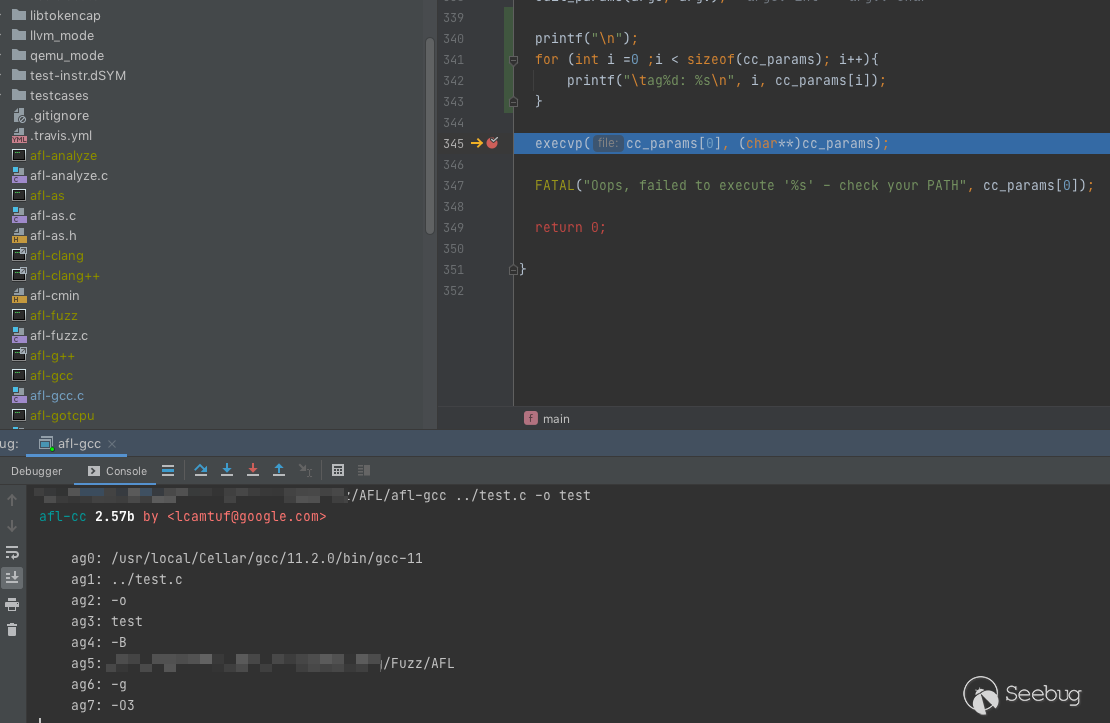
Task: Select the afl-gcc debug session tab
Action: click(78, 444)
